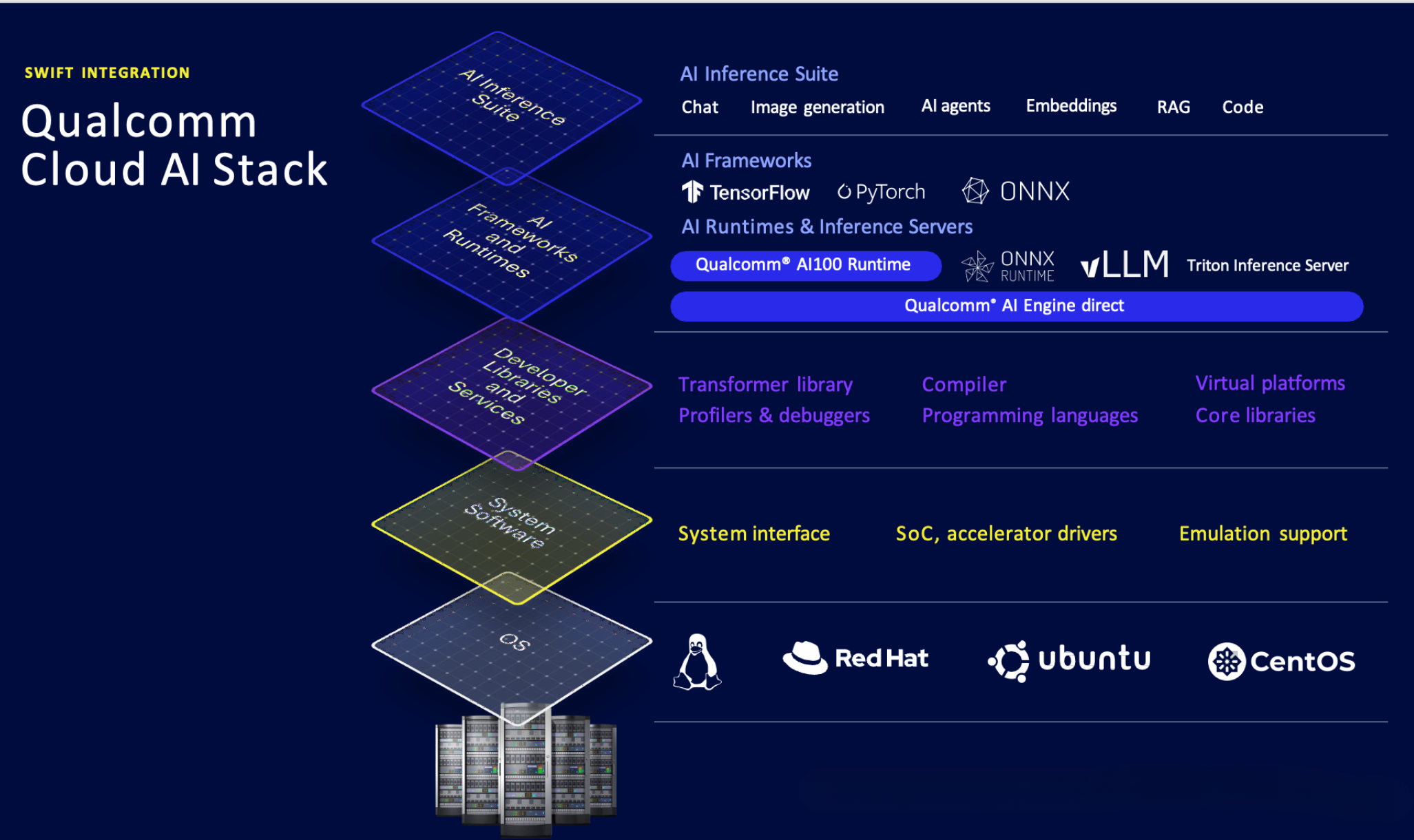The width and height of the screenshot is (1414, 840).
Task: Click the server rack image
Action: (x=526, y=771)
